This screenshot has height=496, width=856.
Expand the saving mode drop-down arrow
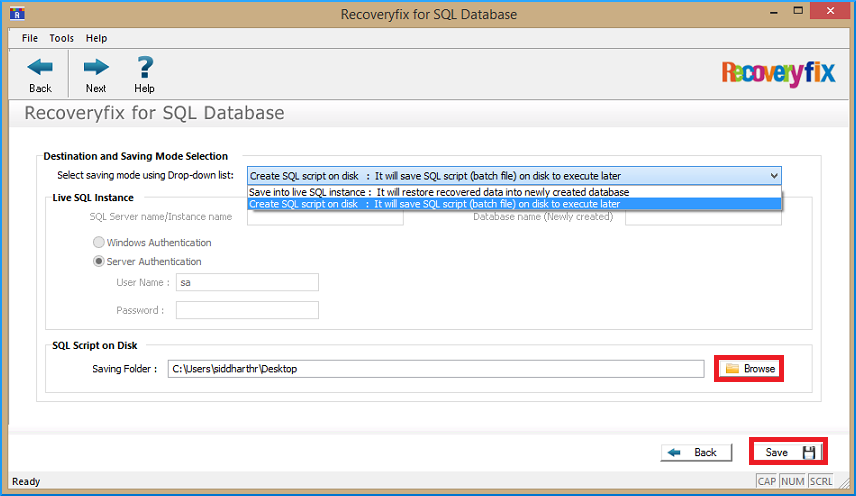click(x=774, y=176)
